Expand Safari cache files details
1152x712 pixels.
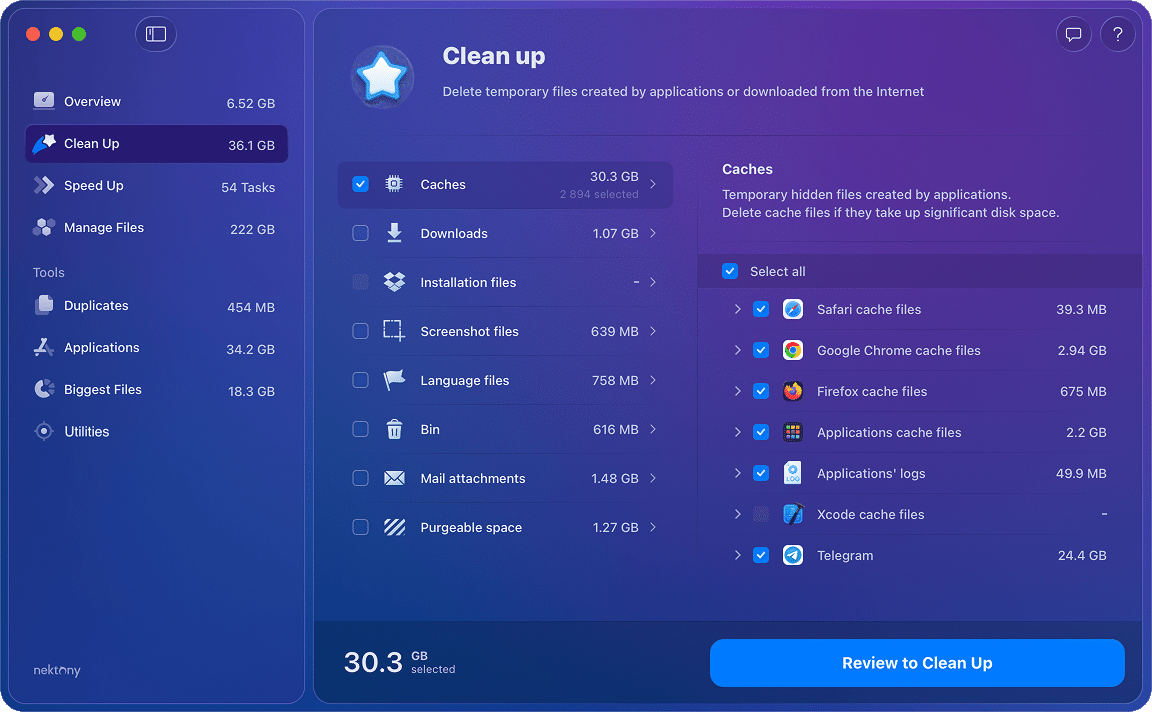(x=737, y=309)
